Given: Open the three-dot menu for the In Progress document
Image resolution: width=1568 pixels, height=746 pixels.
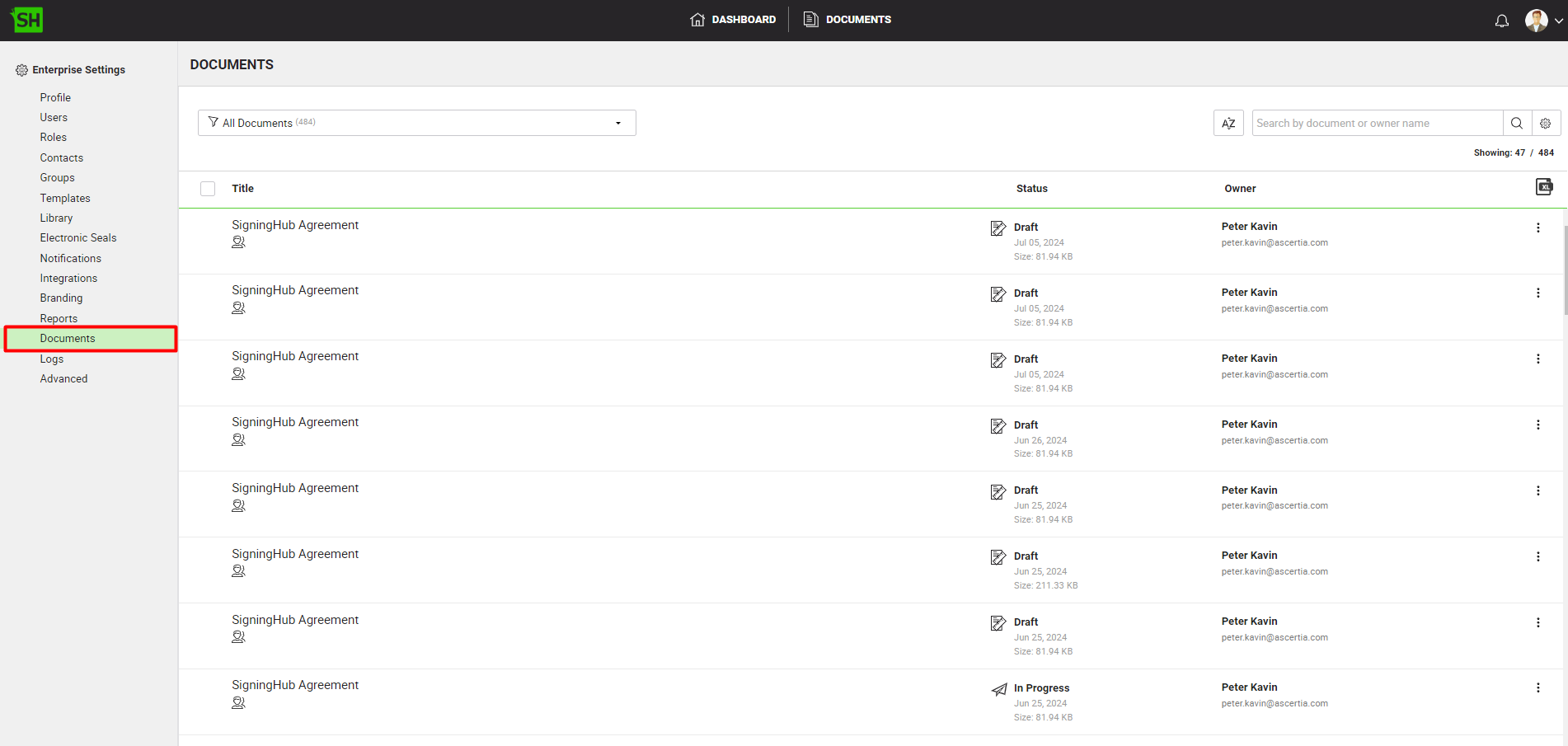Looking at the screenshot, I should 1537,688.
